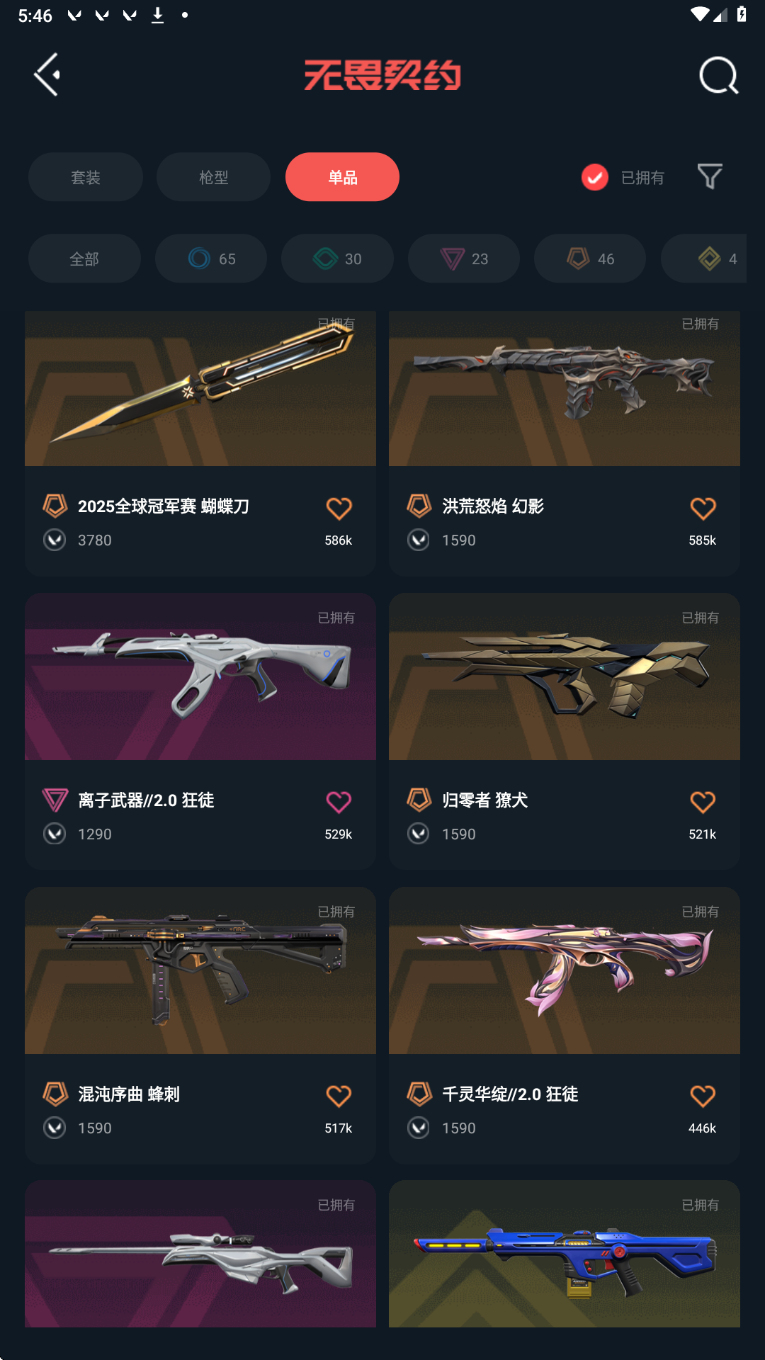Open the filter funnel icon
This screenshot has height=1360, width=765.
pyautogui.click(x=710, y=177)
